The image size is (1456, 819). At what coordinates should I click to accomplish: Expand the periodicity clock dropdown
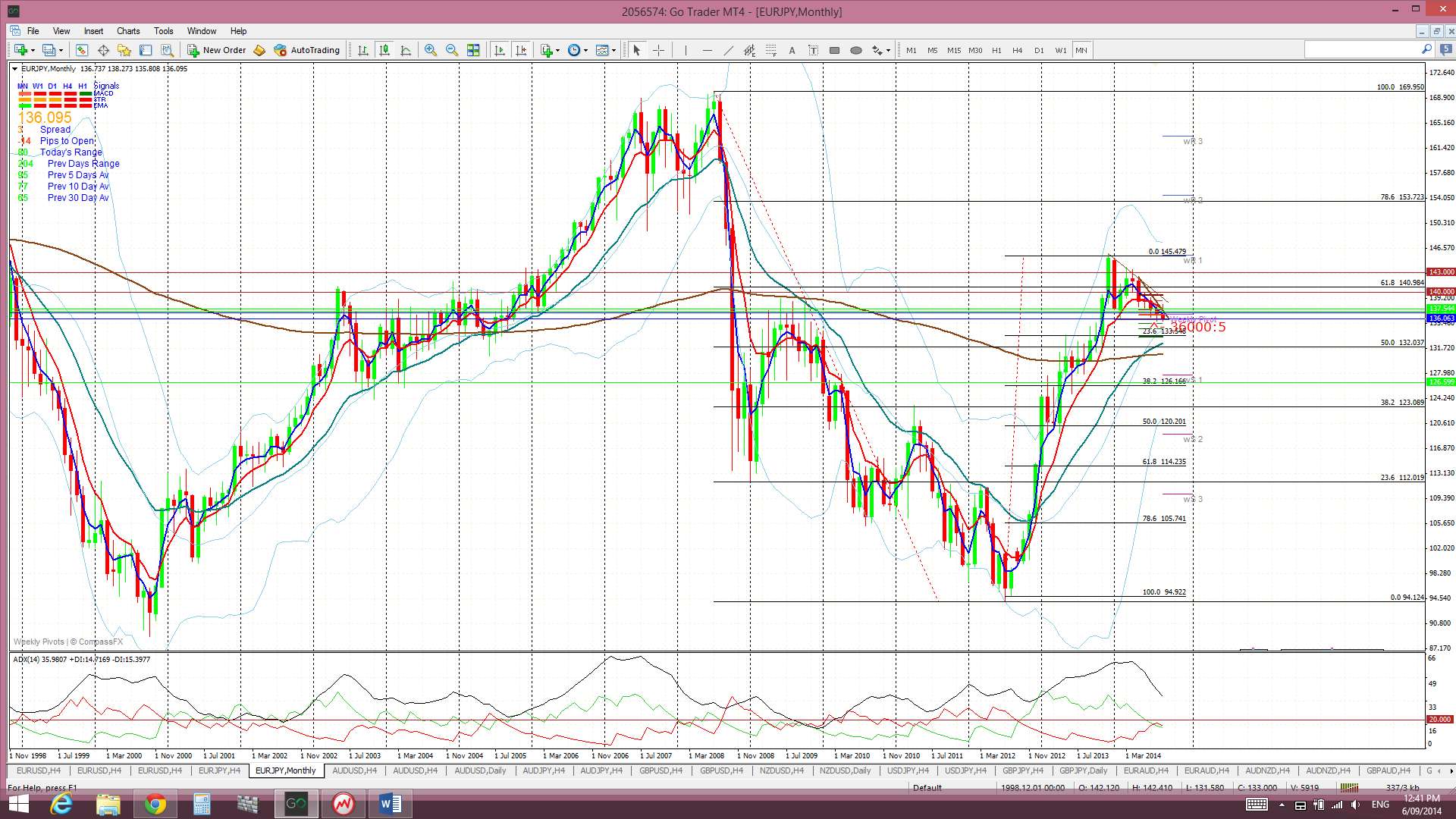(585, 50)
